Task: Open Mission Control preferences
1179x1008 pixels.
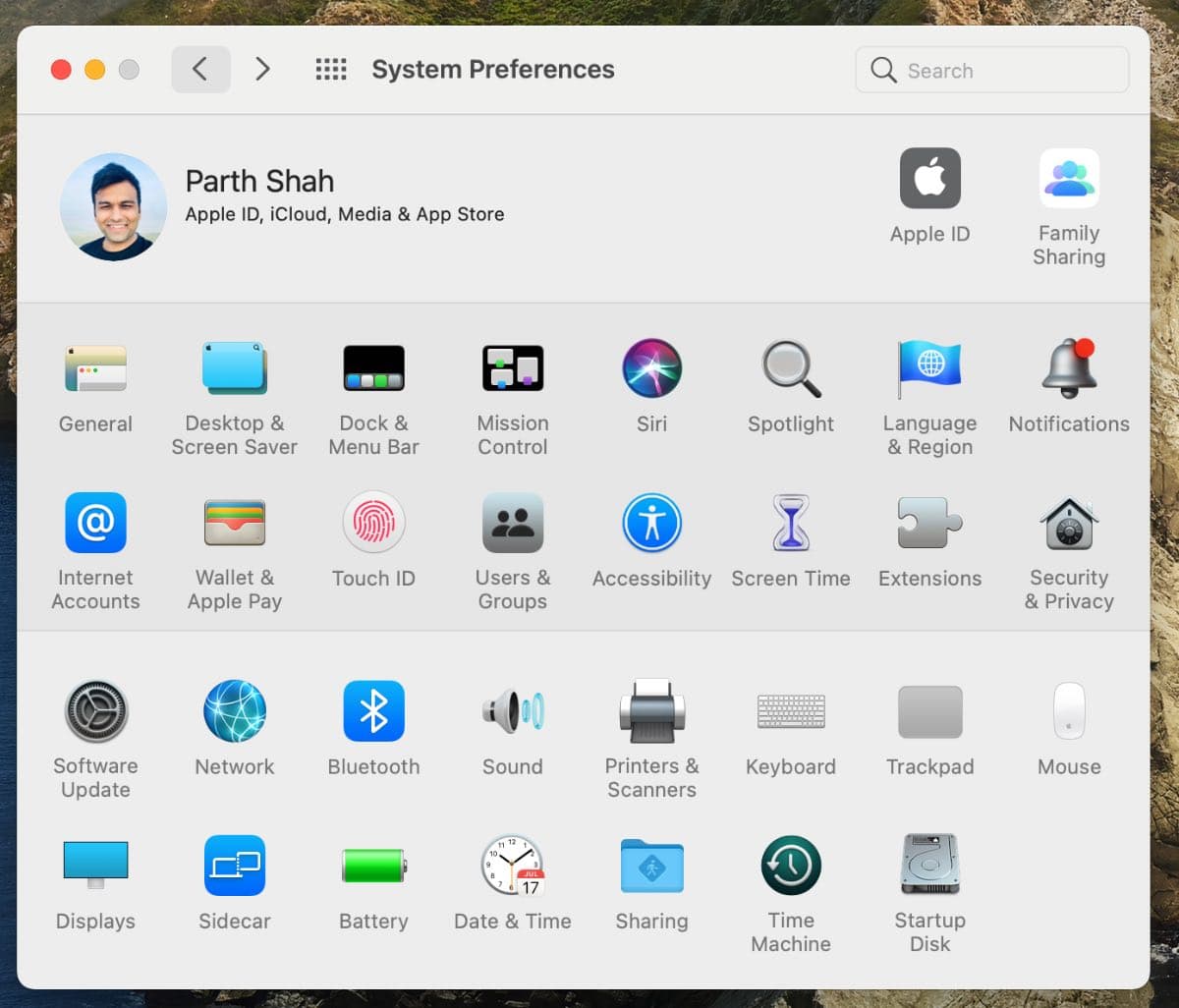Action: click(512, 368)
